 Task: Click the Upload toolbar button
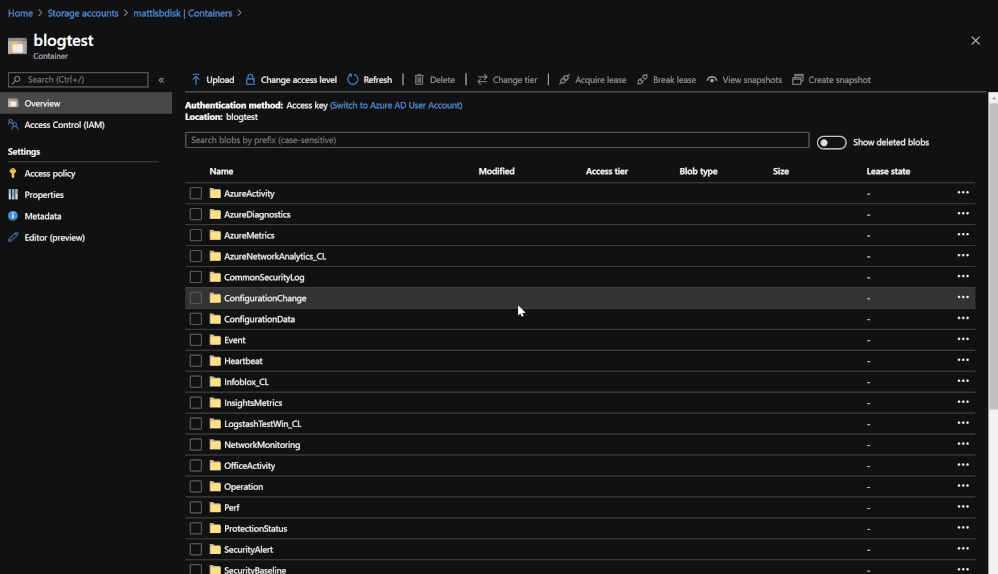[x=213, y=80]
